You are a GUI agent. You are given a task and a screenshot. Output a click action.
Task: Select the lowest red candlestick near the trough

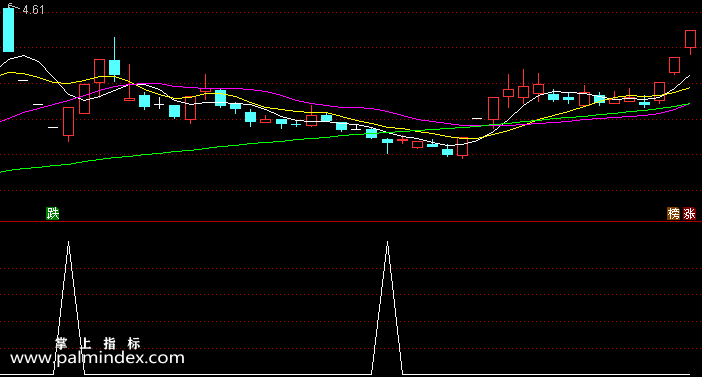pos(462,147)
